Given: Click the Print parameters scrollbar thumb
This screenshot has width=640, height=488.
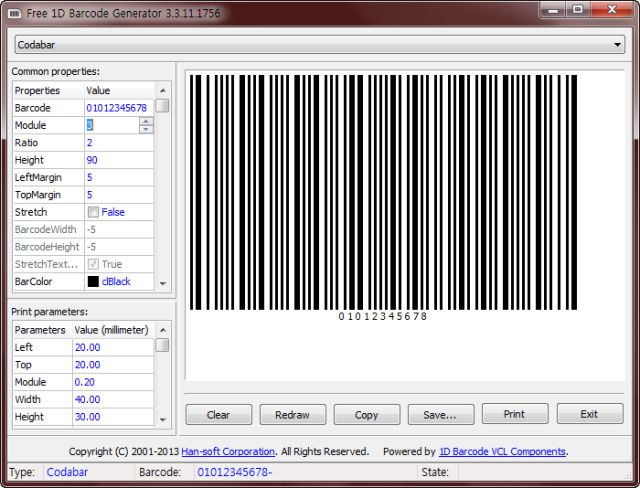Looking at the screenshot, I should (x=163, y=345).
